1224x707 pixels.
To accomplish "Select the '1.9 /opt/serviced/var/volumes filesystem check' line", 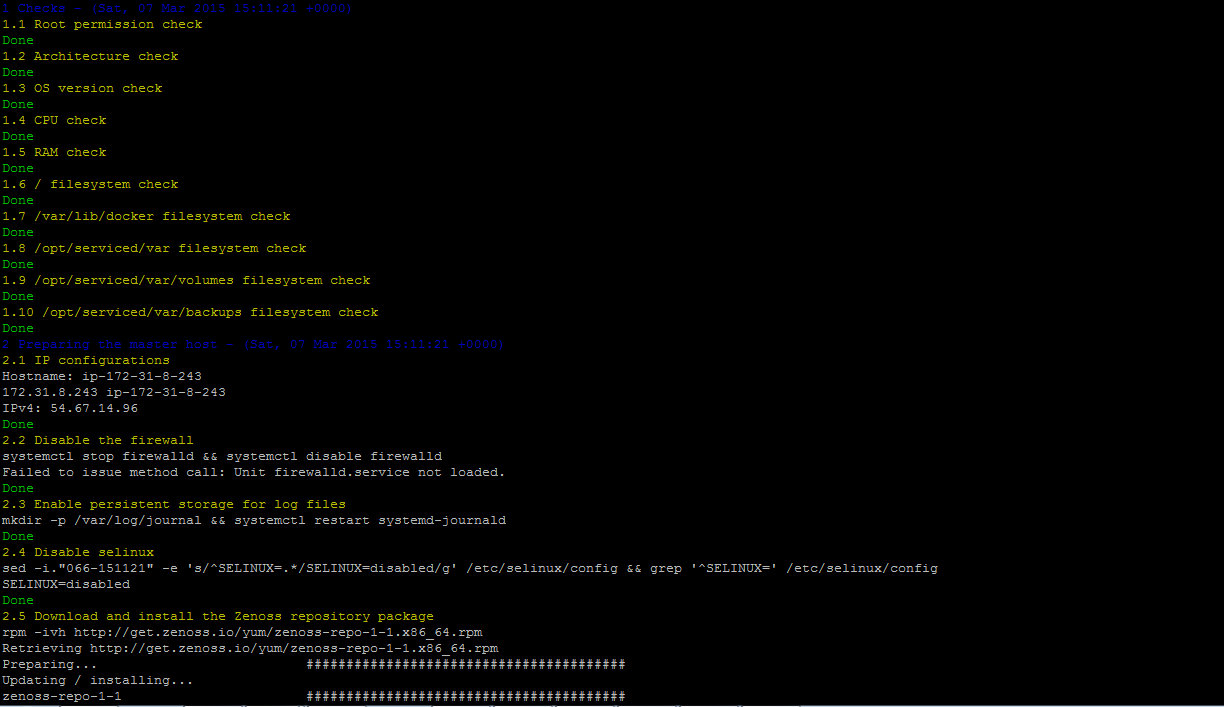I will tap(186, 280).
